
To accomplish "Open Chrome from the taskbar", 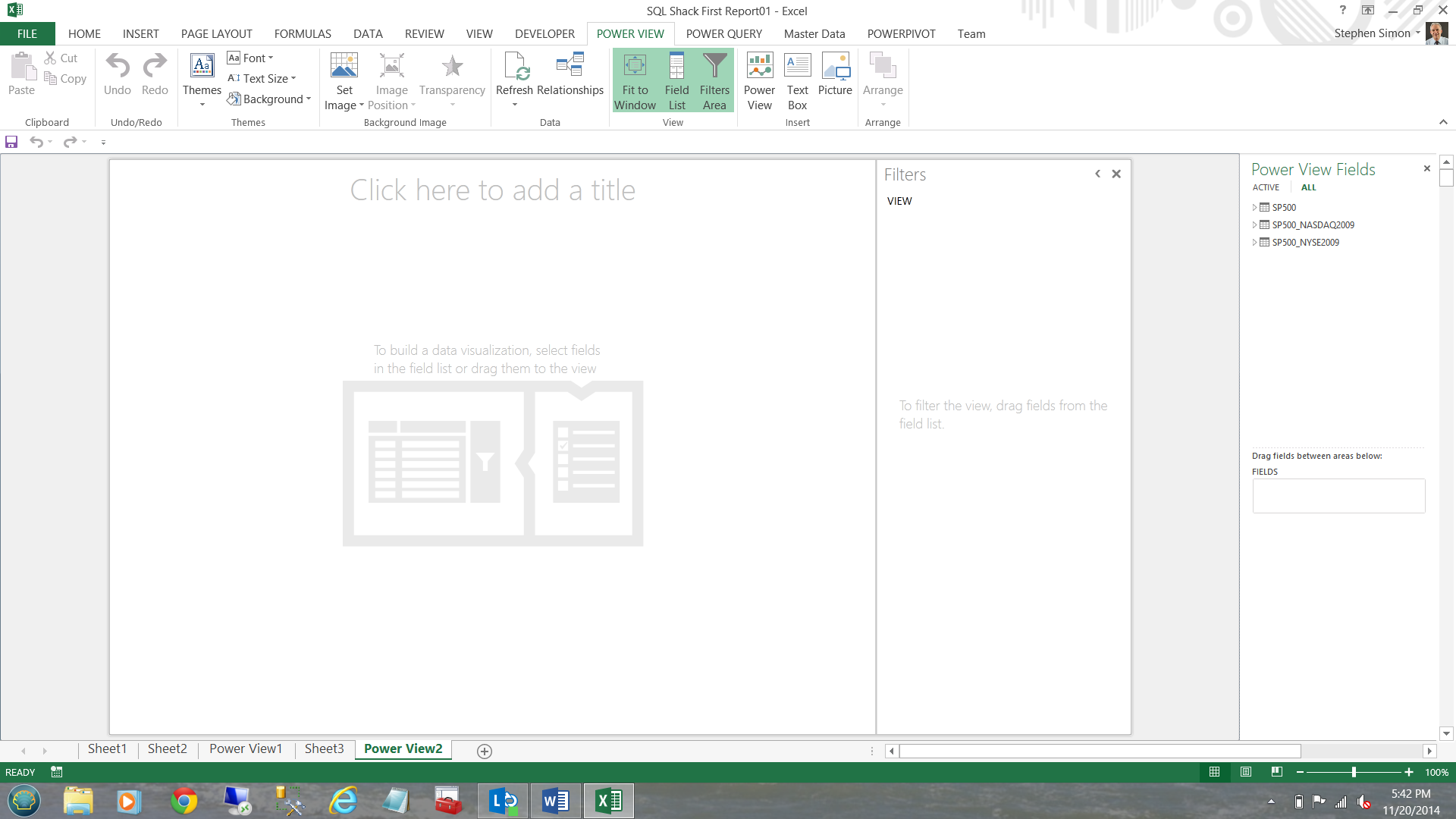I will tap(184, 801).
